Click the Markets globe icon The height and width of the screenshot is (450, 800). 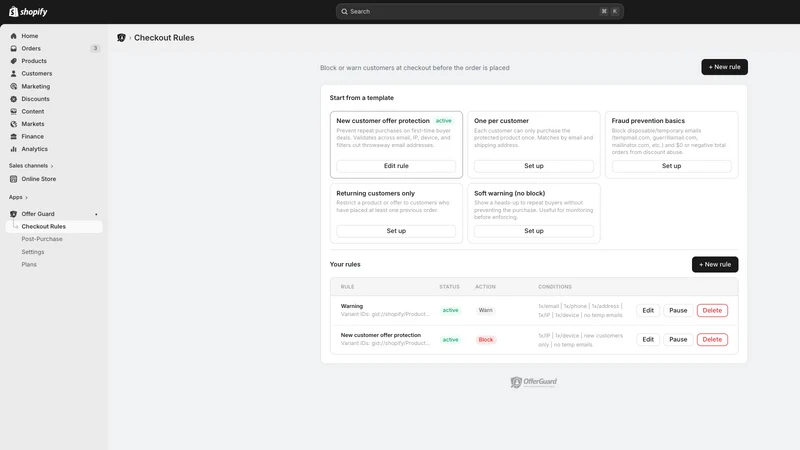pos(13,124)
